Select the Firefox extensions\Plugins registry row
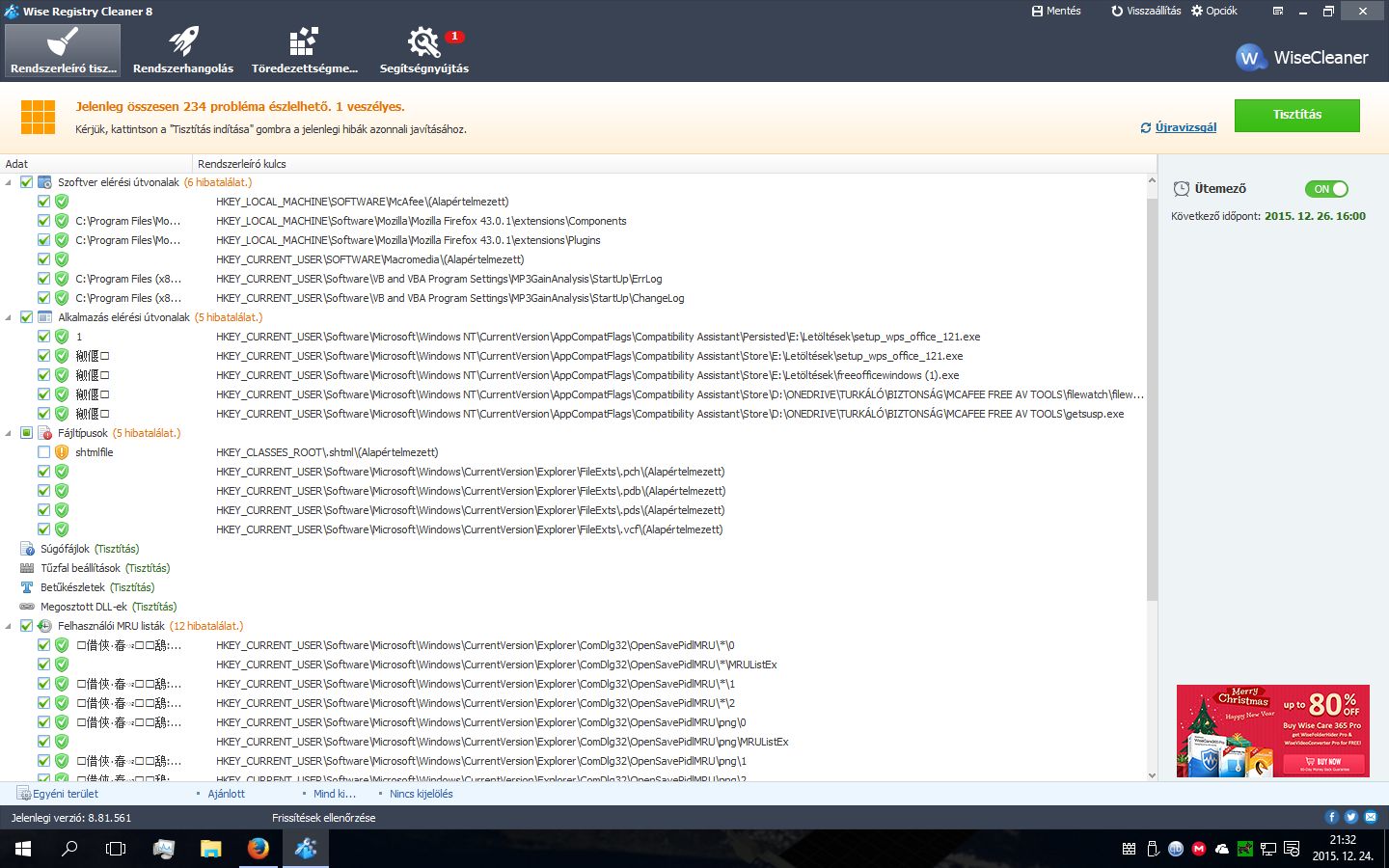 tap(573, 240)
